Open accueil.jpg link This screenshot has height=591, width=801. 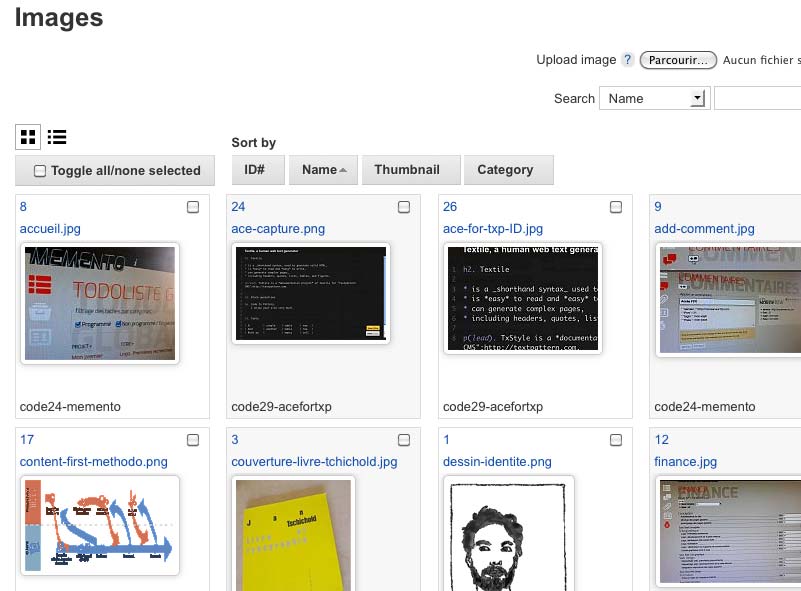[50, 229]
